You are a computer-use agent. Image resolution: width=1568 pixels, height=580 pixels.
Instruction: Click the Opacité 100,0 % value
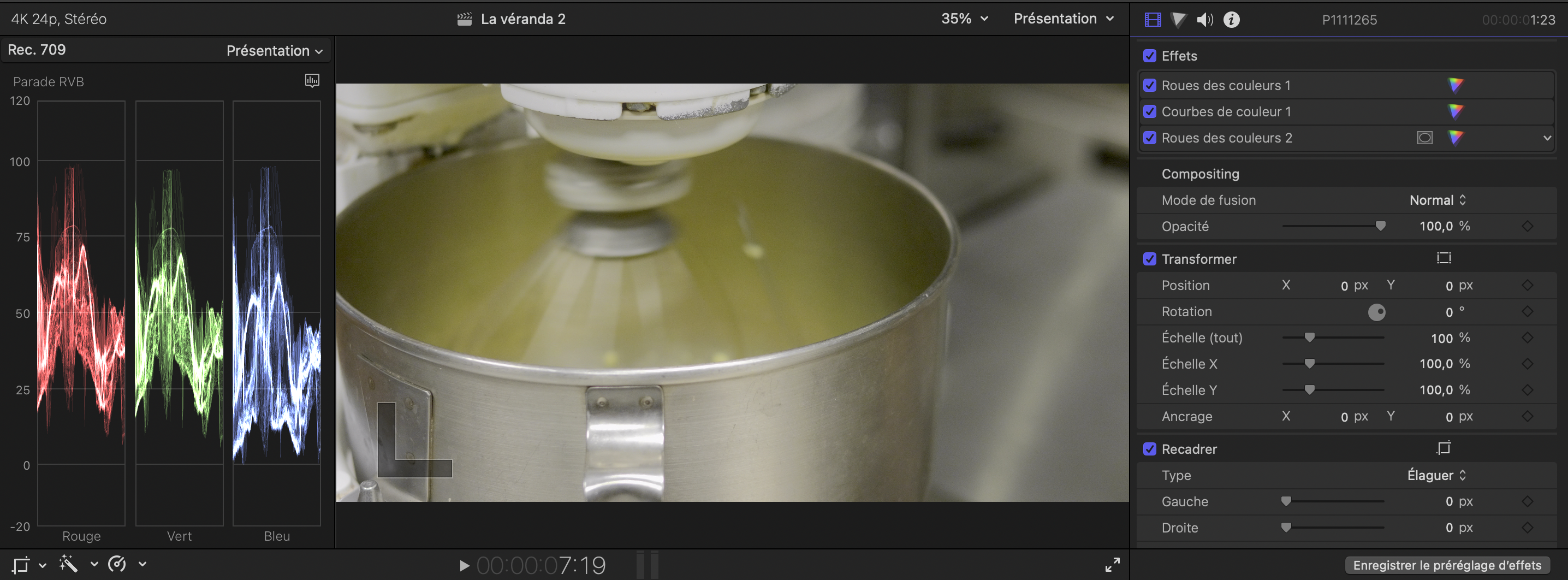tap(1444, 227)
